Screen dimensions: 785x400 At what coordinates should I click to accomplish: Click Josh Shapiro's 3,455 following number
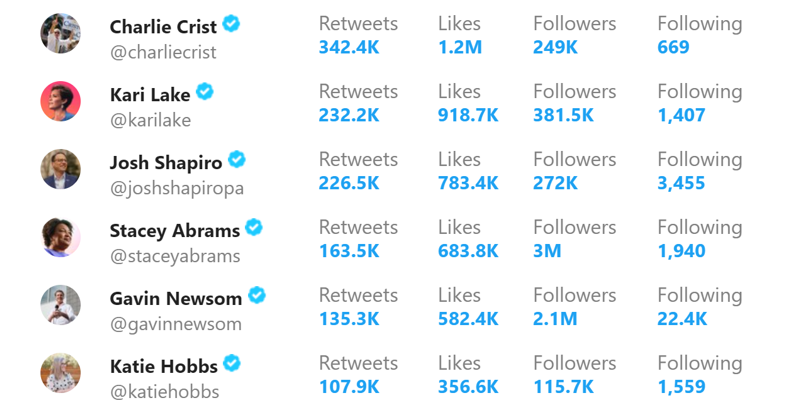pos(681,183)
